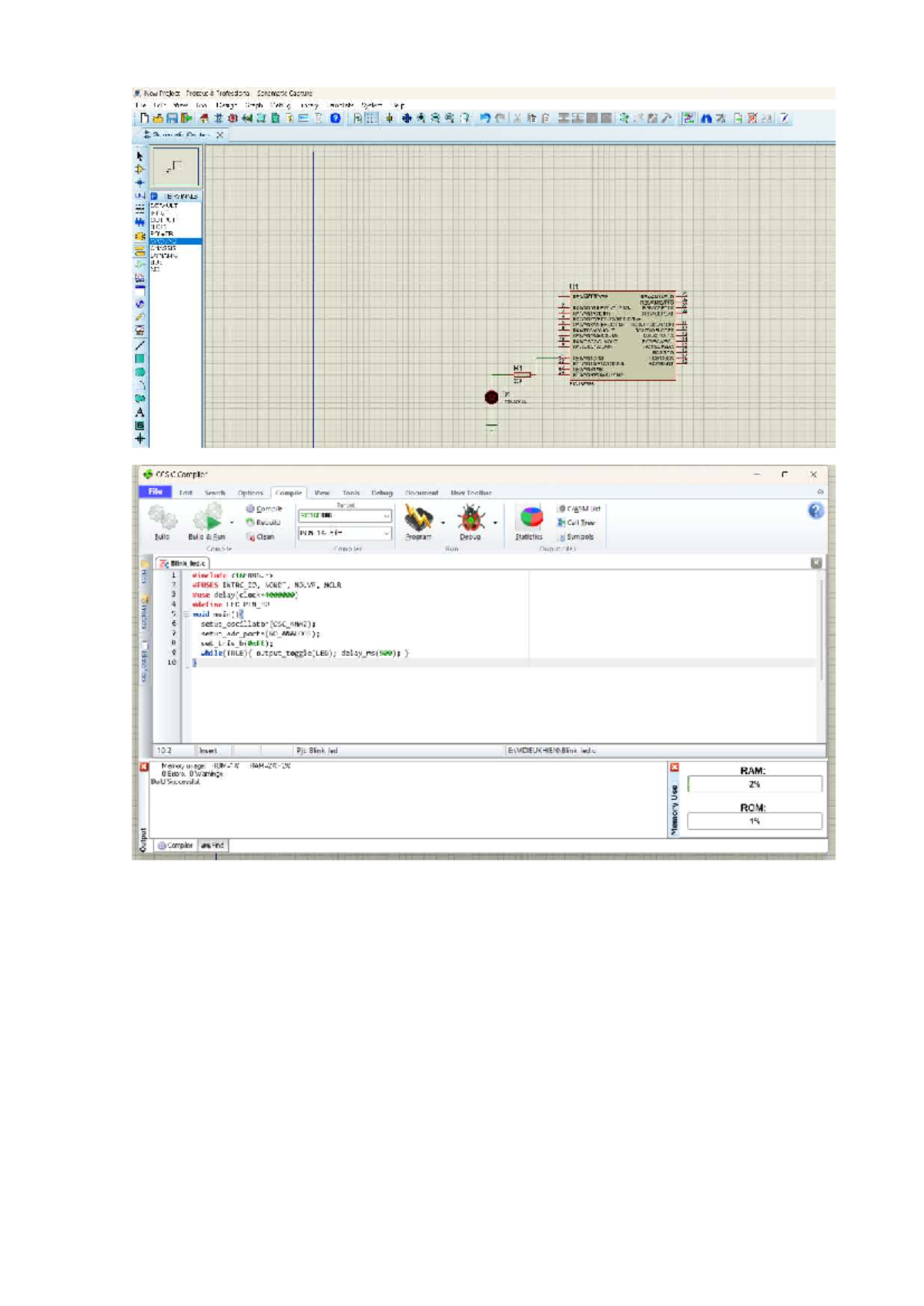Close the Memory Use panel
924x1306 pixels.
point(675,767)
